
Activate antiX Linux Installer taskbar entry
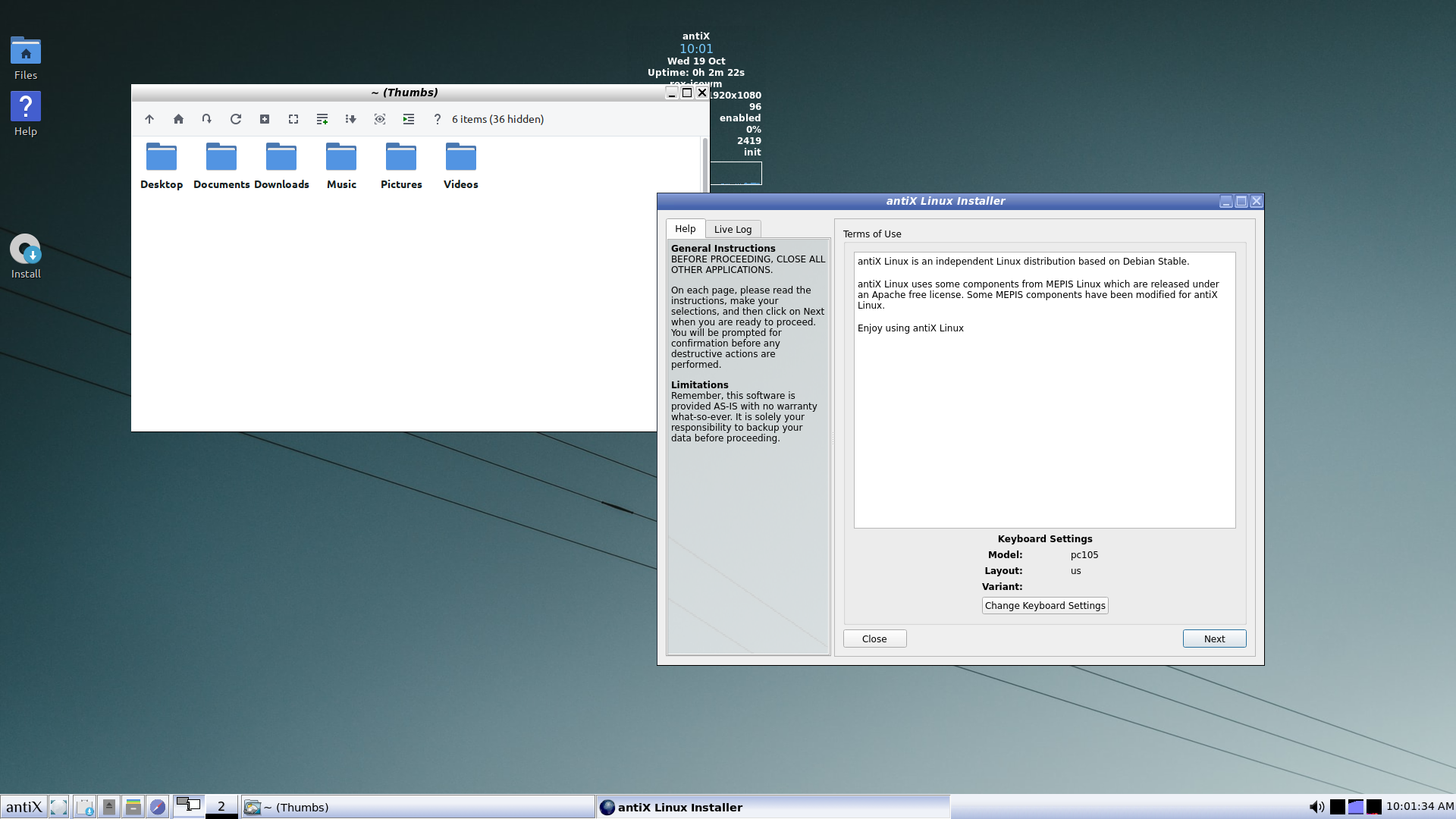coord(773,807)
